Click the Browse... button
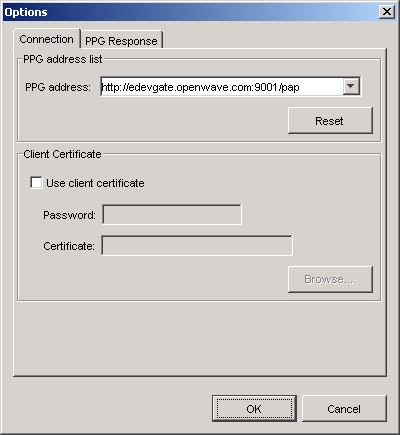 click(x=330, y=279)
